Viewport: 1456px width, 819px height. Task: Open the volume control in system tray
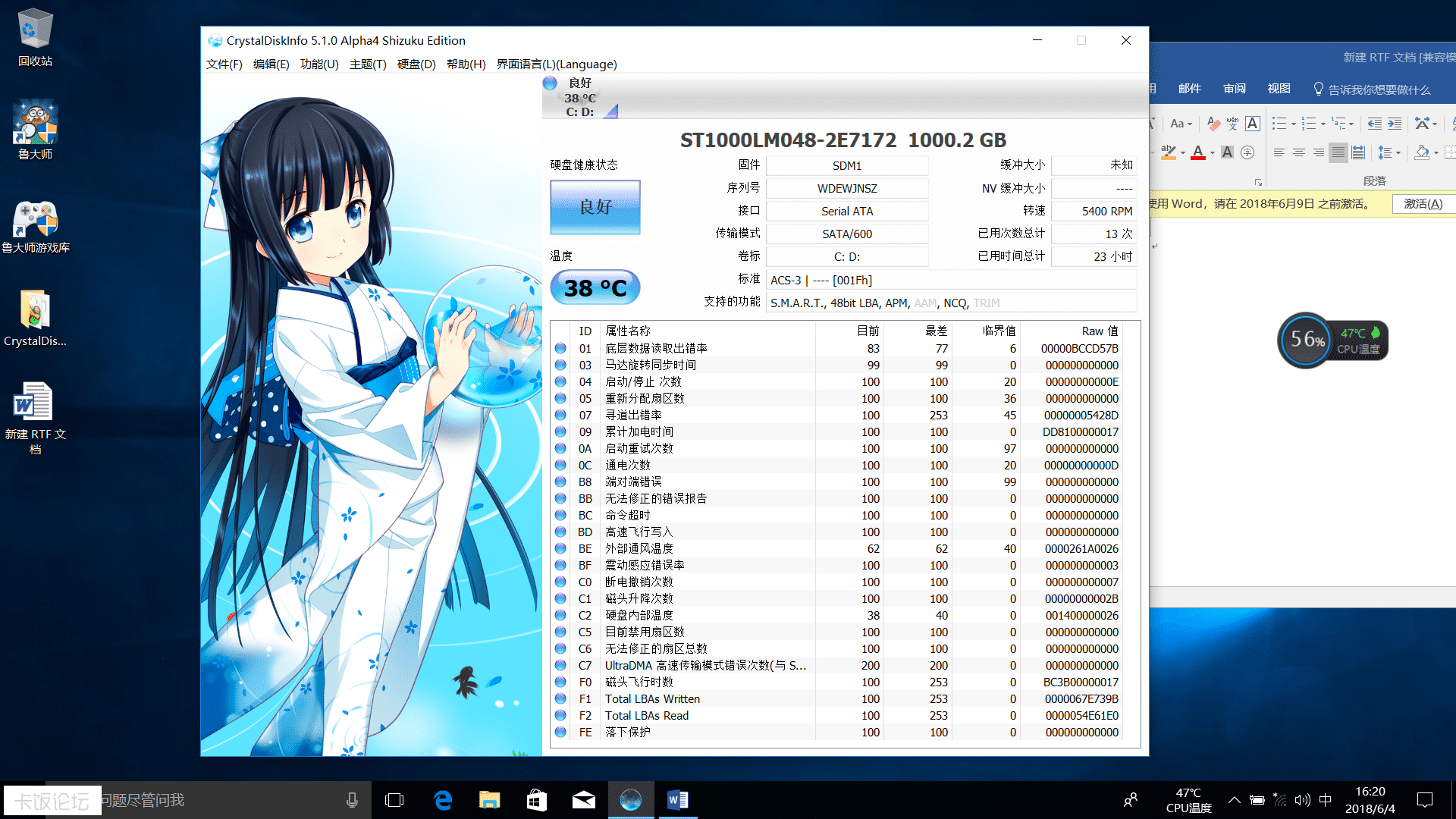point(1303,800)
